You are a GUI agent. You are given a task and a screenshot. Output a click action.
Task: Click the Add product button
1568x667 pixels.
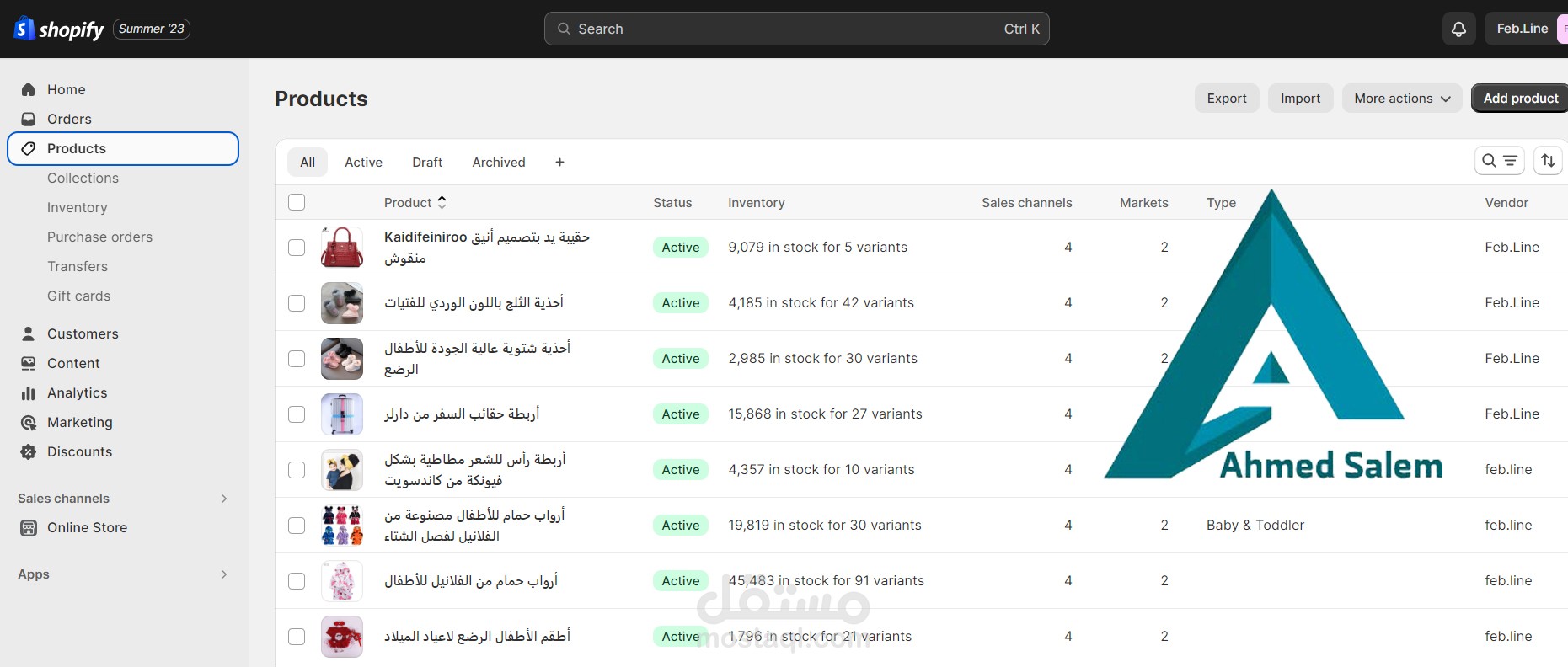(1520, 99)
